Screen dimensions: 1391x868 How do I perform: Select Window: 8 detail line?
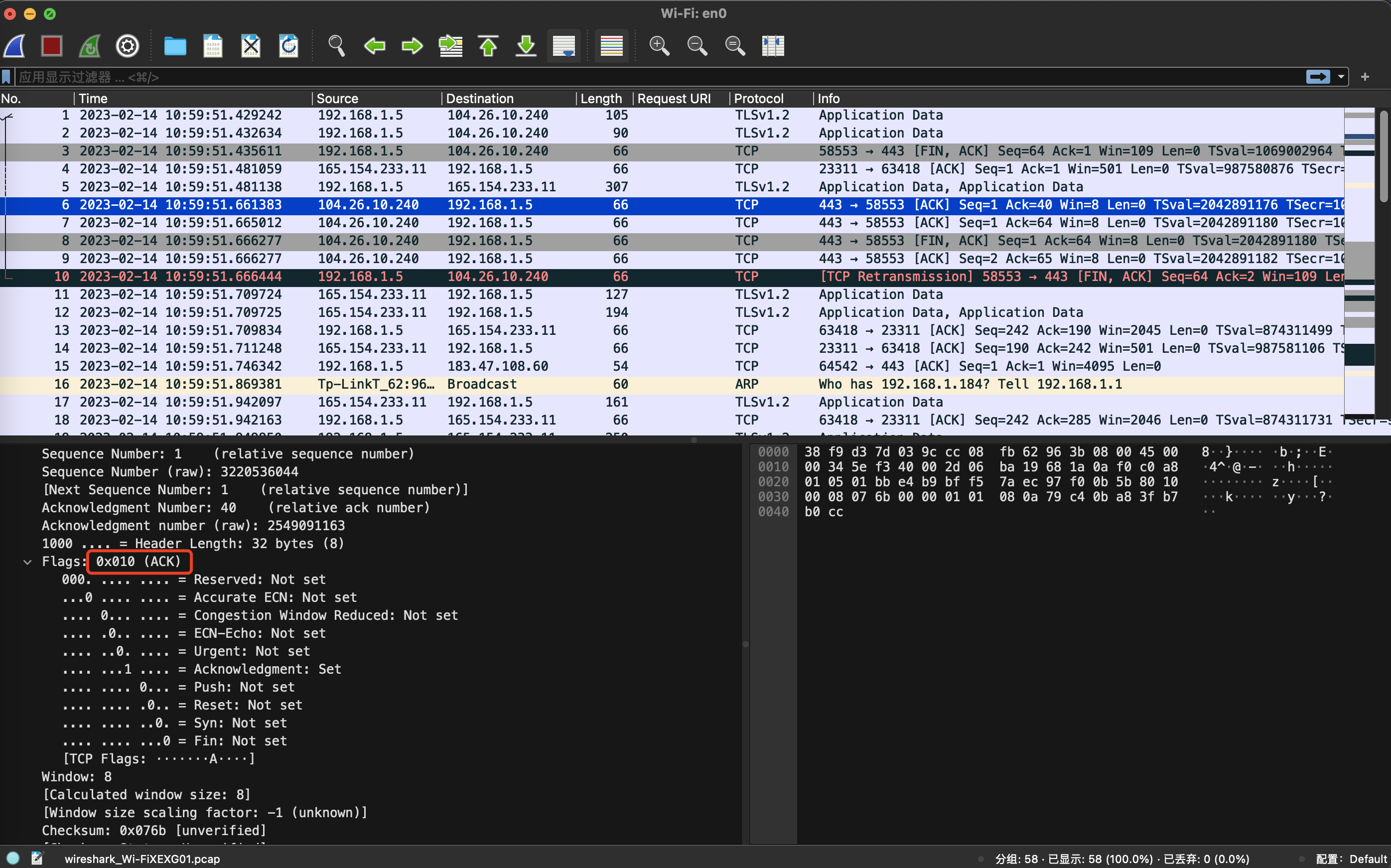(77, 777)
